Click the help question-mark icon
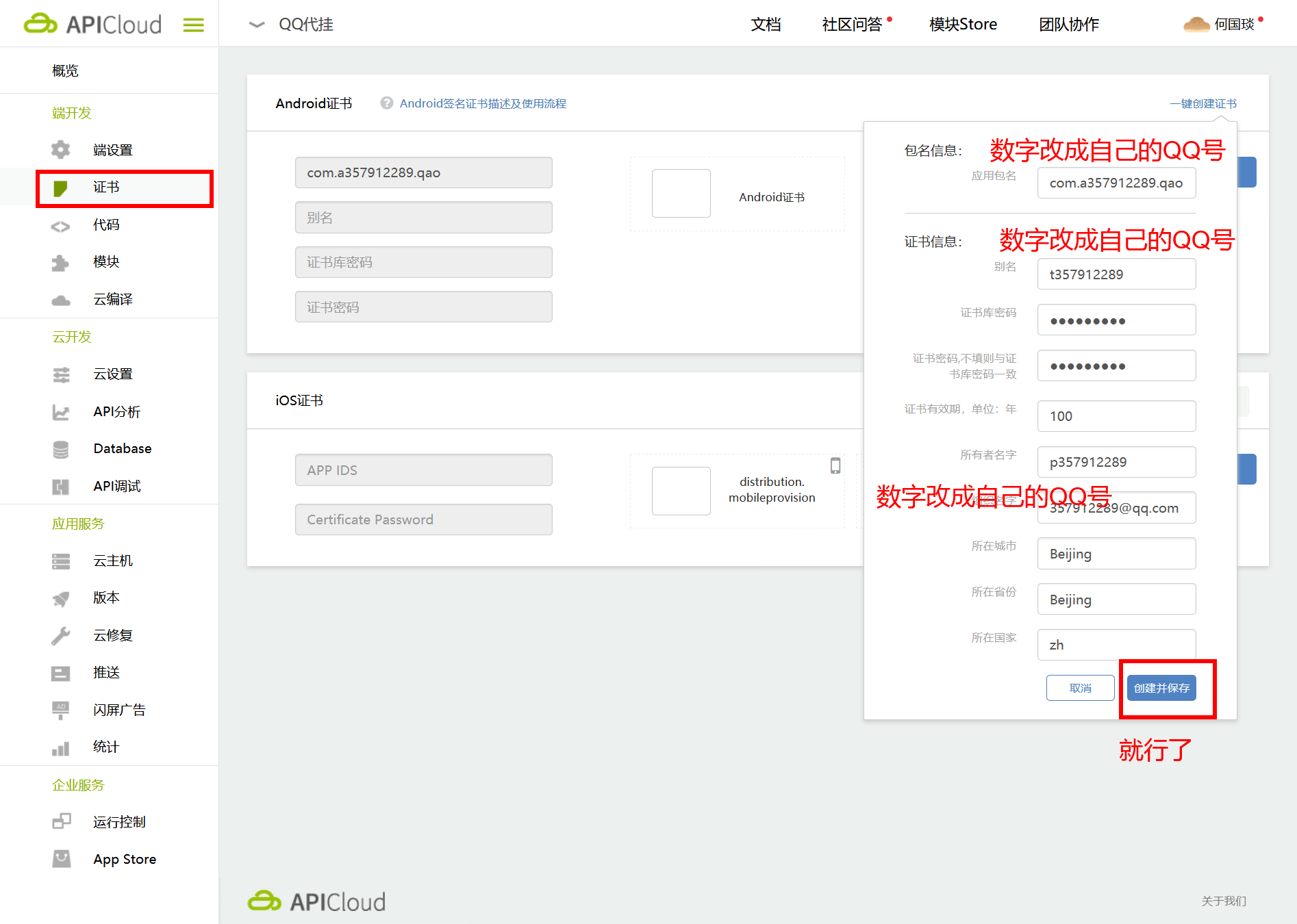The height and width of the screenshot is (924, 1297). click(387, 103)
